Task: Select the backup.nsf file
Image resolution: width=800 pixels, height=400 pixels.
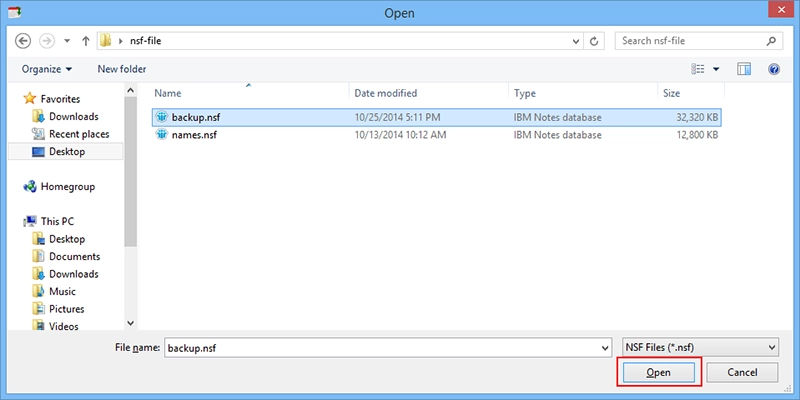Action: click(x=437, y=117)
